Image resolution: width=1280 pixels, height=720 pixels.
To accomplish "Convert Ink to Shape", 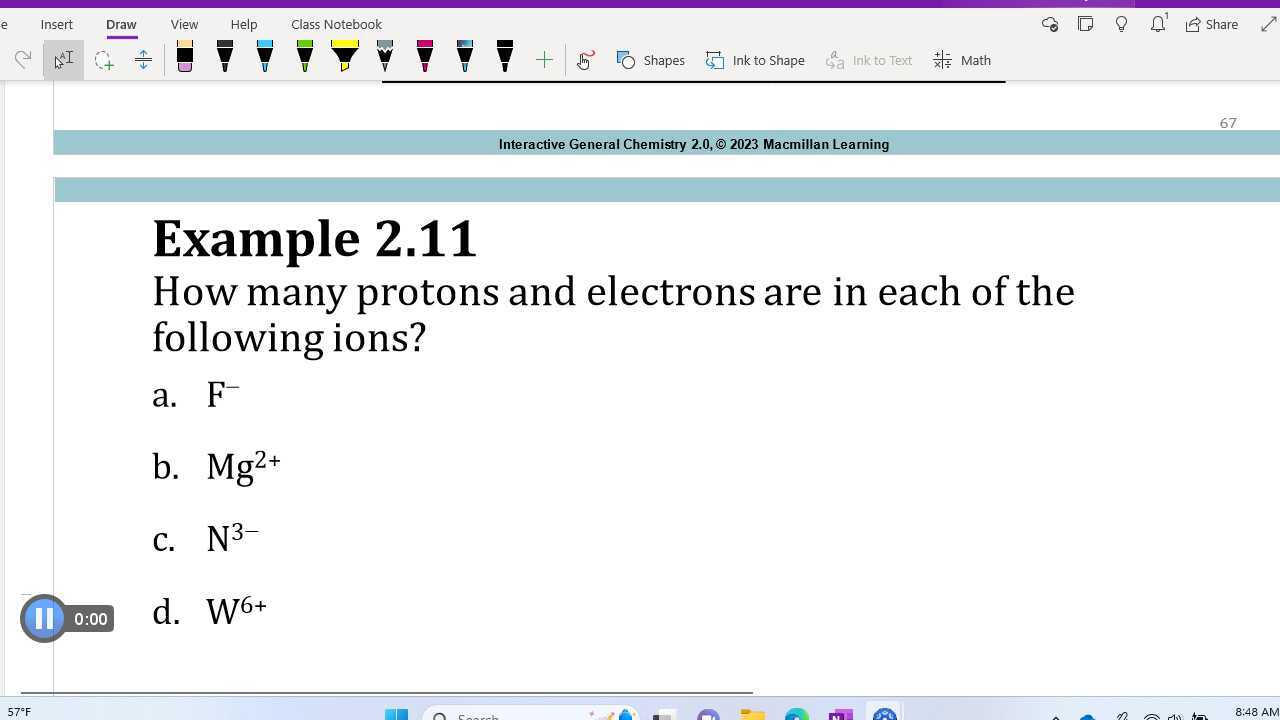I will [x=756, y=60].
